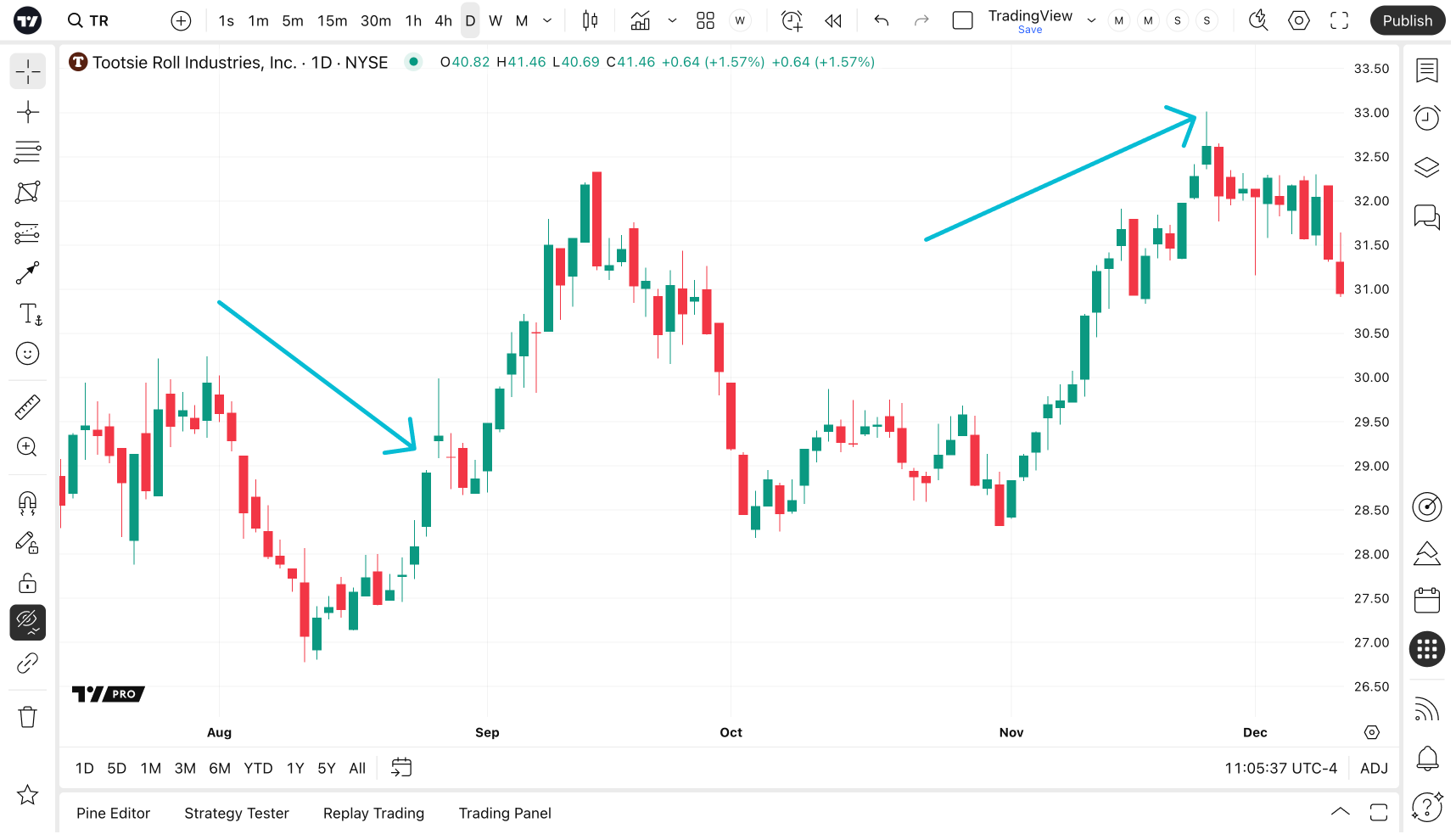Switch to the 4h interval
Screen dimensions: 1456x834
(443, 20)
